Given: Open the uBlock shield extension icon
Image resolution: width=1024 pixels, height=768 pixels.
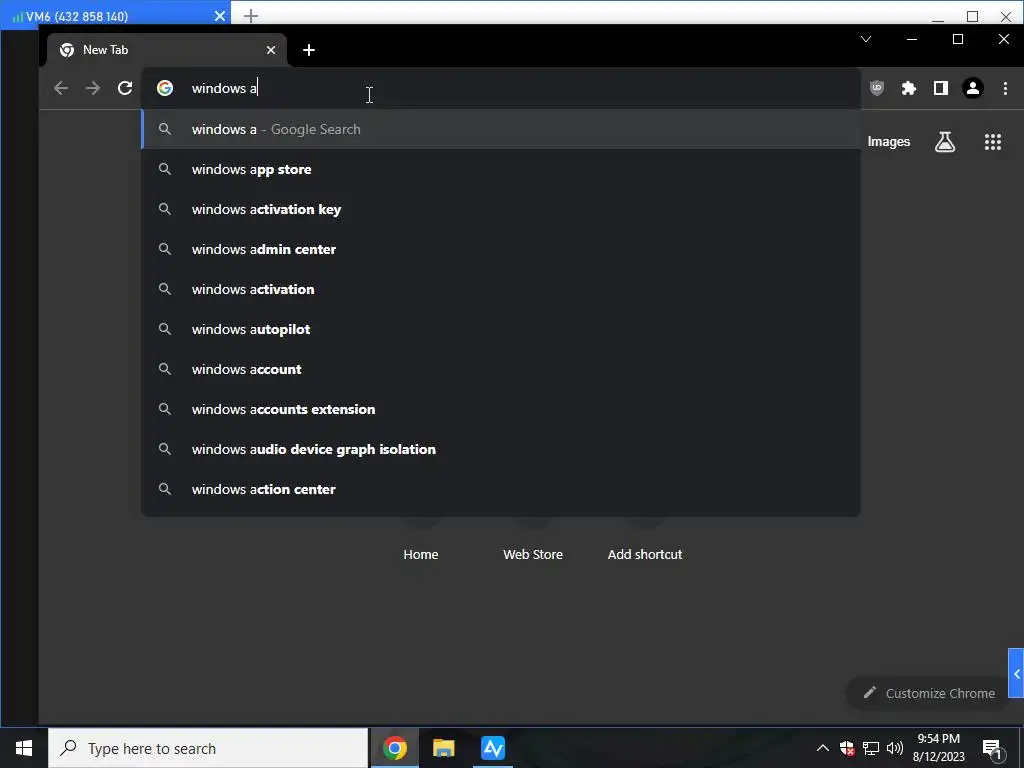Looking at the screenshot, I should click(877, 88).
